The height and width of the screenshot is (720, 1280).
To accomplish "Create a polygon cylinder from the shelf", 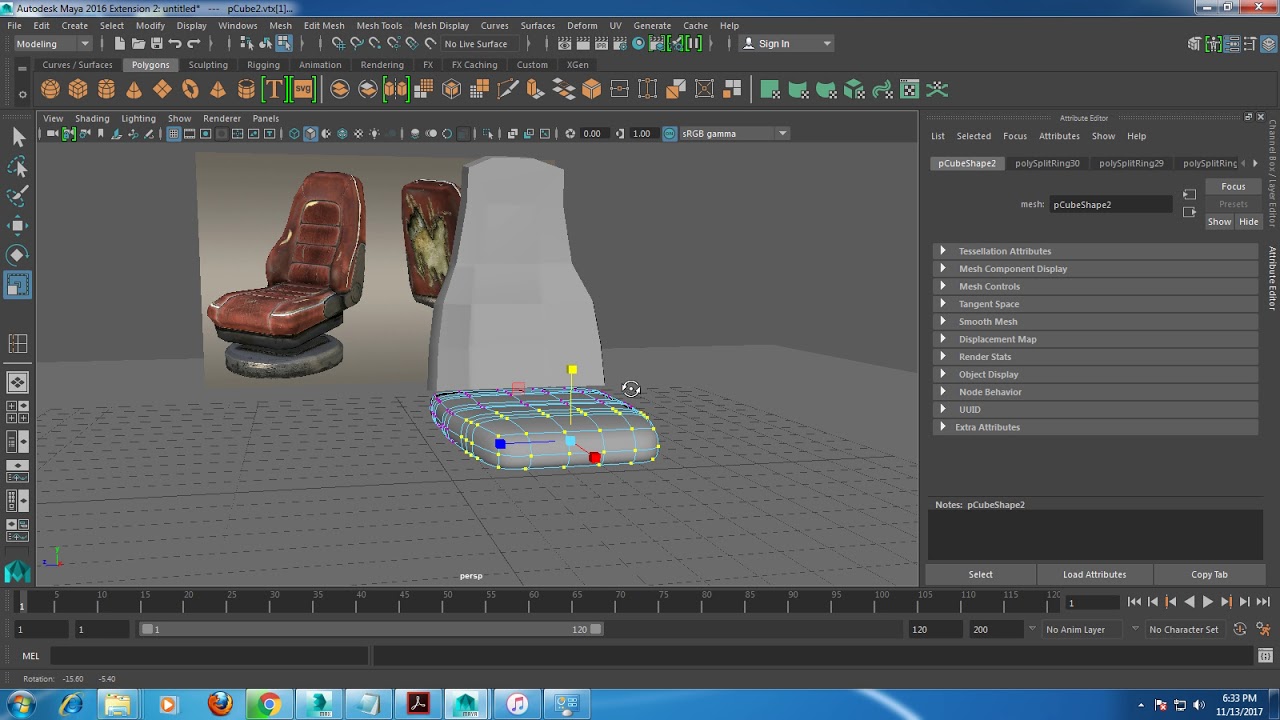I will pos(106,89).
